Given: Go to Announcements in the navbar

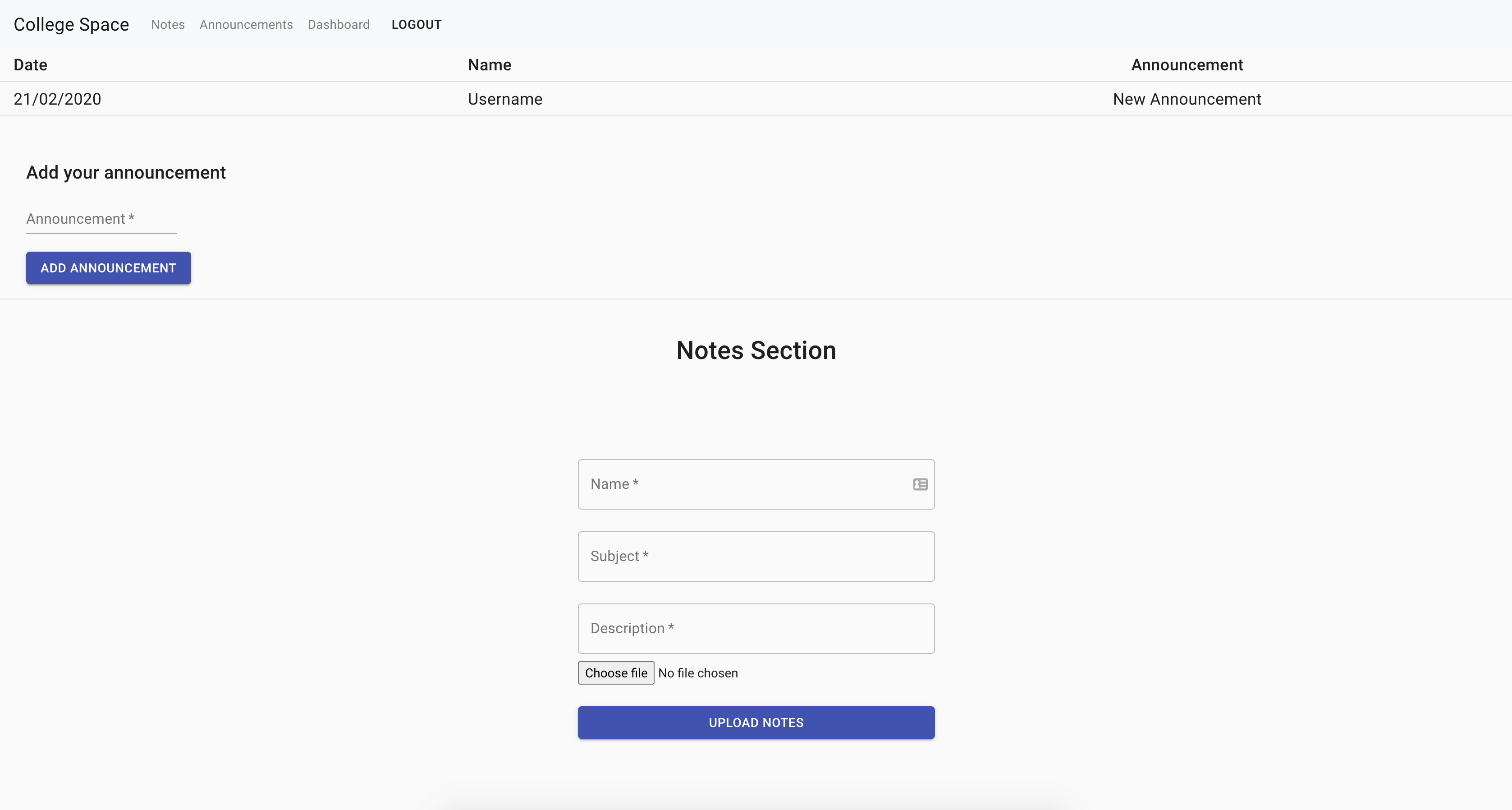Looking at the screenshot, I should (246, 25).
